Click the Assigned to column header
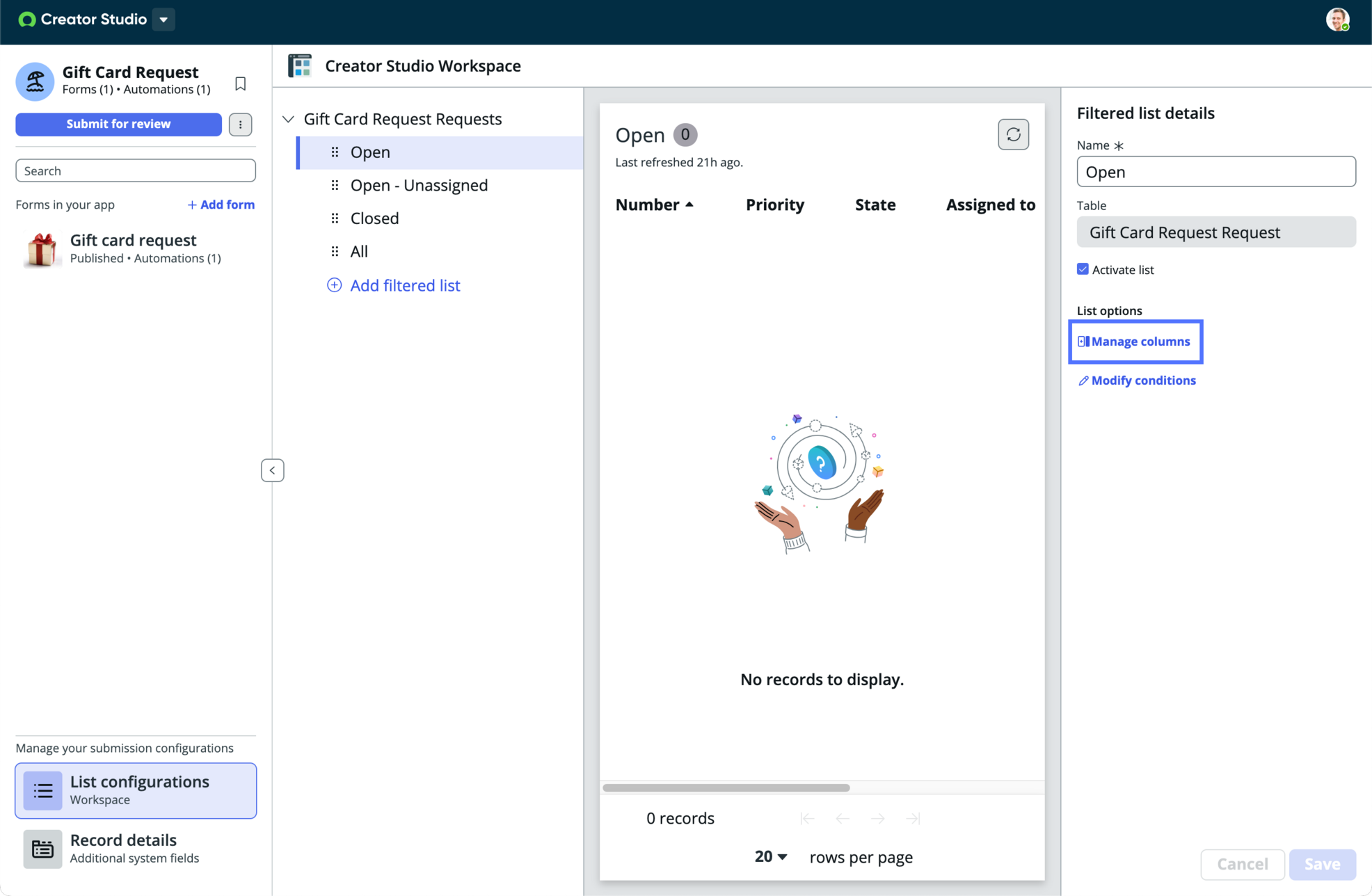The image size is (1372, 896). (x=990, y=205)
